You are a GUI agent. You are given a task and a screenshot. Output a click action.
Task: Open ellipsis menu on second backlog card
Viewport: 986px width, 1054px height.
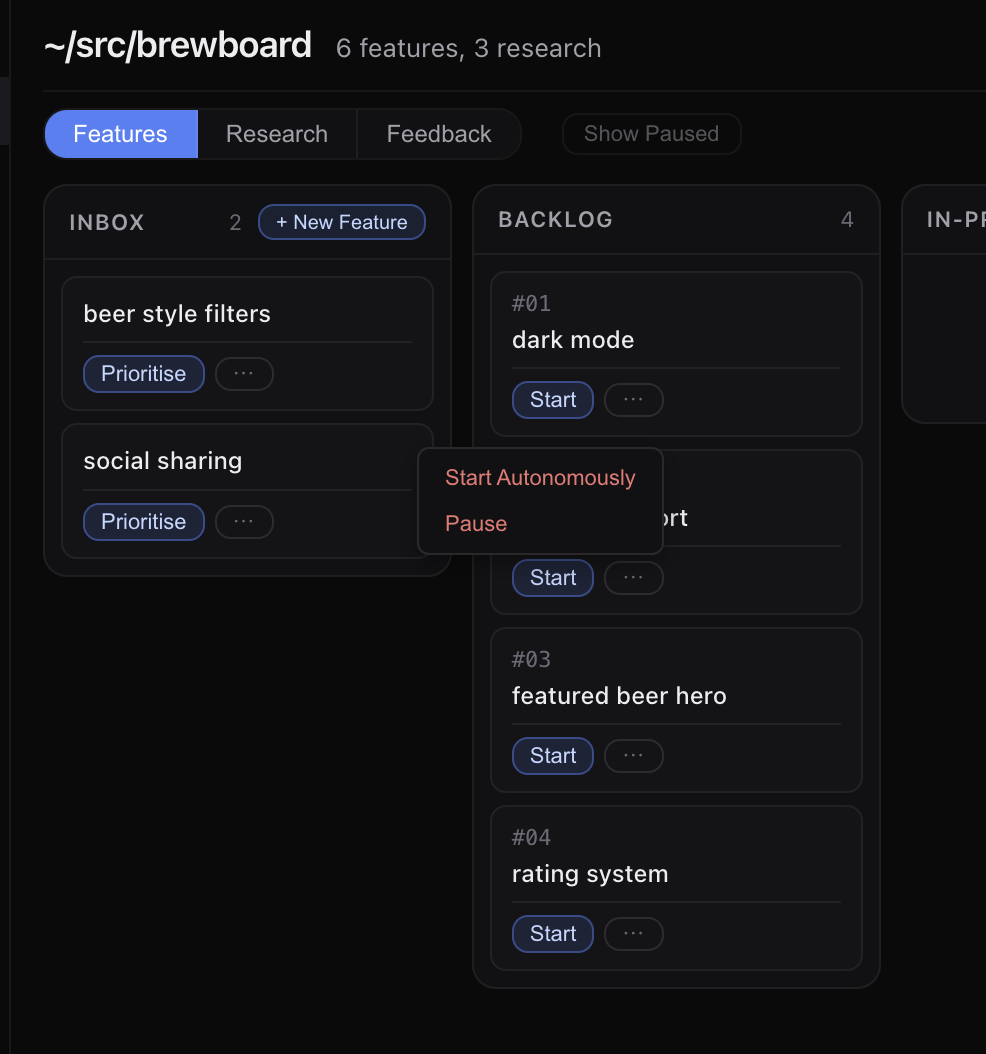pyautogui.click(x=633, y=578)
